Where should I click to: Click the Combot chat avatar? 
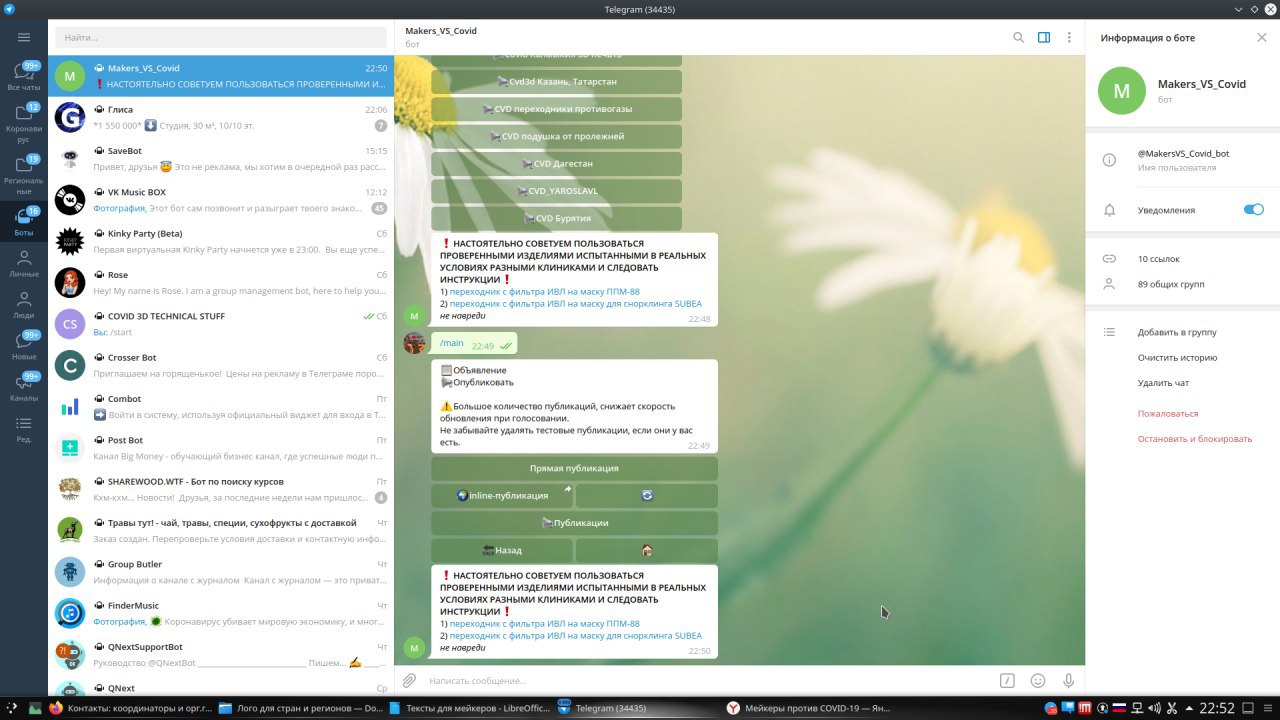click(x=70, y=406)
